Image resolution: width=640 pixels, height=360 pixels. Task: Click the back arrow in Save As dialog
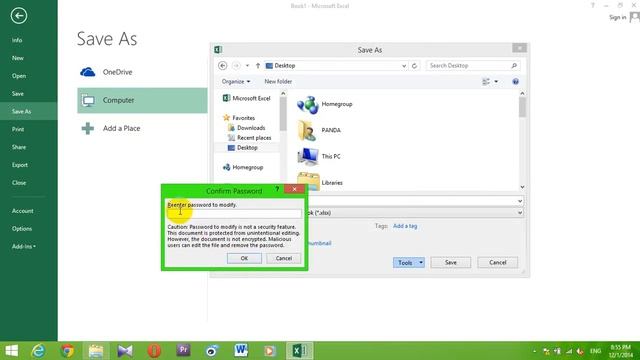tap(222, 66)
